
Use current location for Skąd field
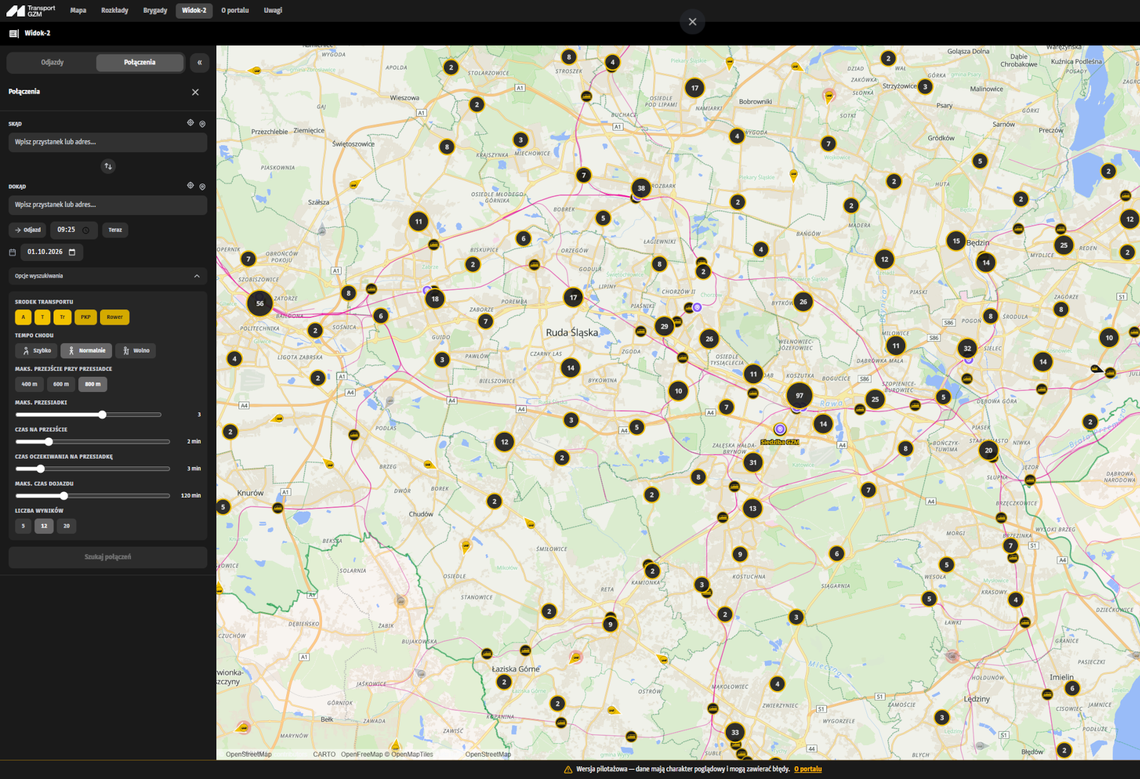click(x=190, y=123)
